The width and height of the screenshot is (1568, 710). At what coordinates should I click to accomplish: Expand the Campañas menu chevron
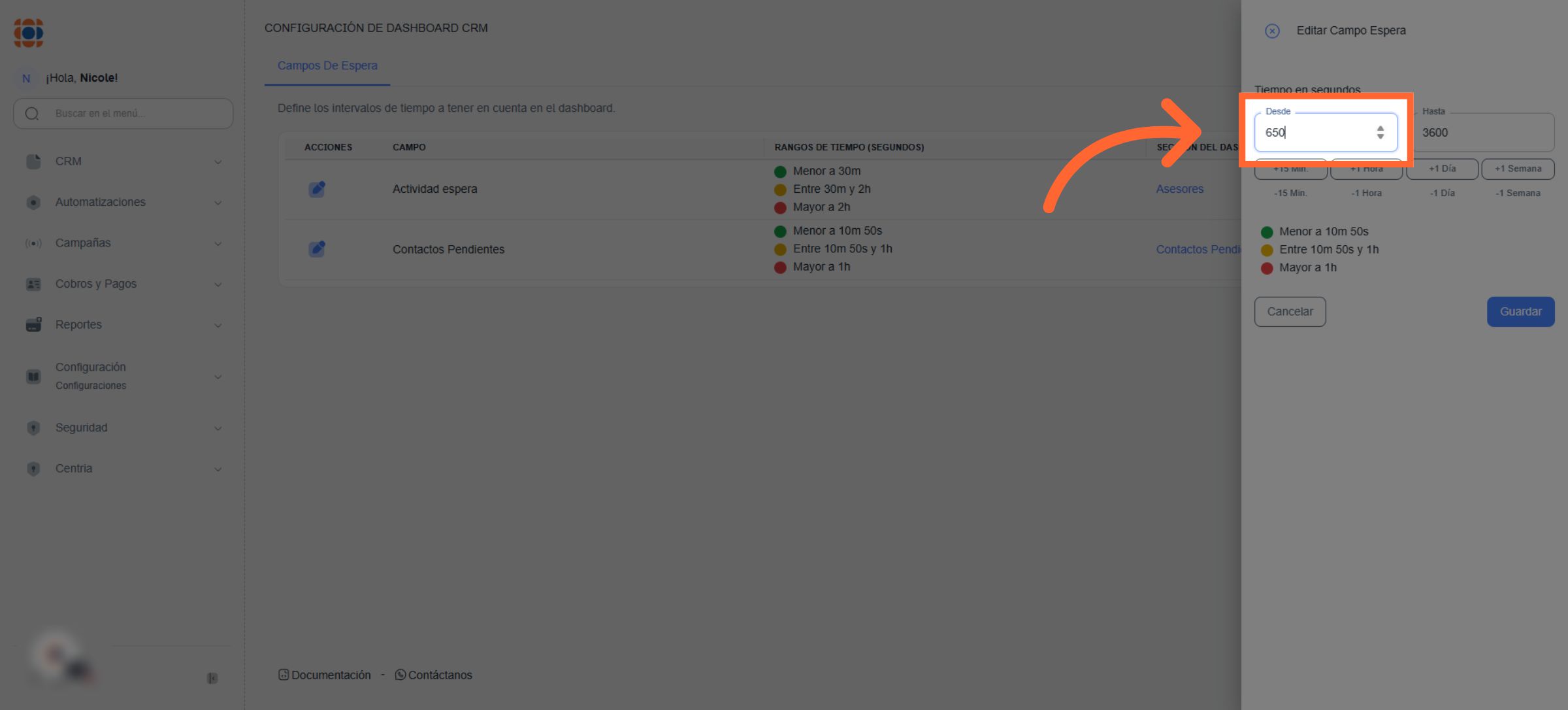click(218, 243)
